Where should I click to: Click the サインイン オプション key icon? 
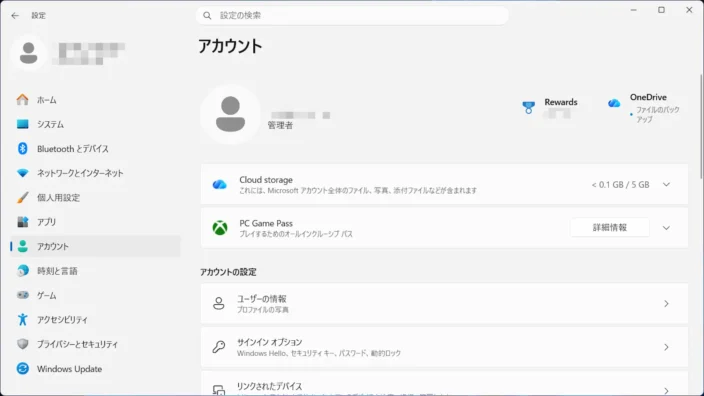click(219, 347)
